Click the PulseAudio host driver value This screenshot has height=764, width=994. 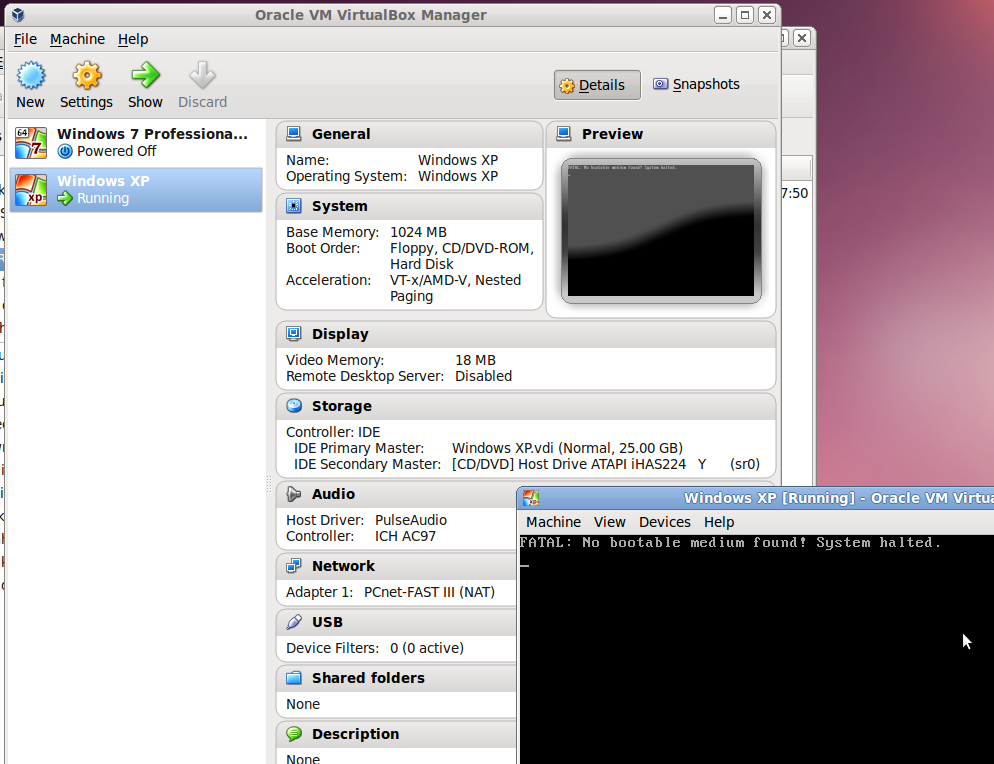[x=410, y=520]
